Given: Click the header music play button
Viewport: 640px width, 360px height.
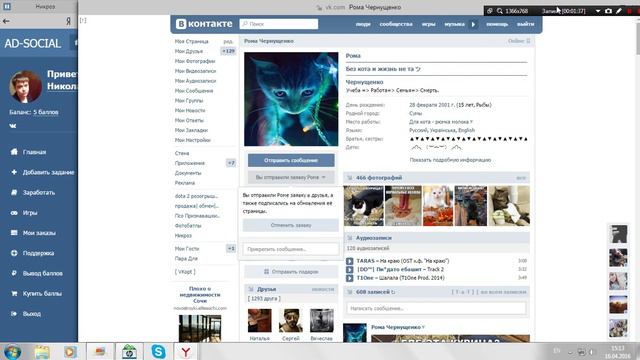Looking at the screenshot, I should click(x=473, y=24).
